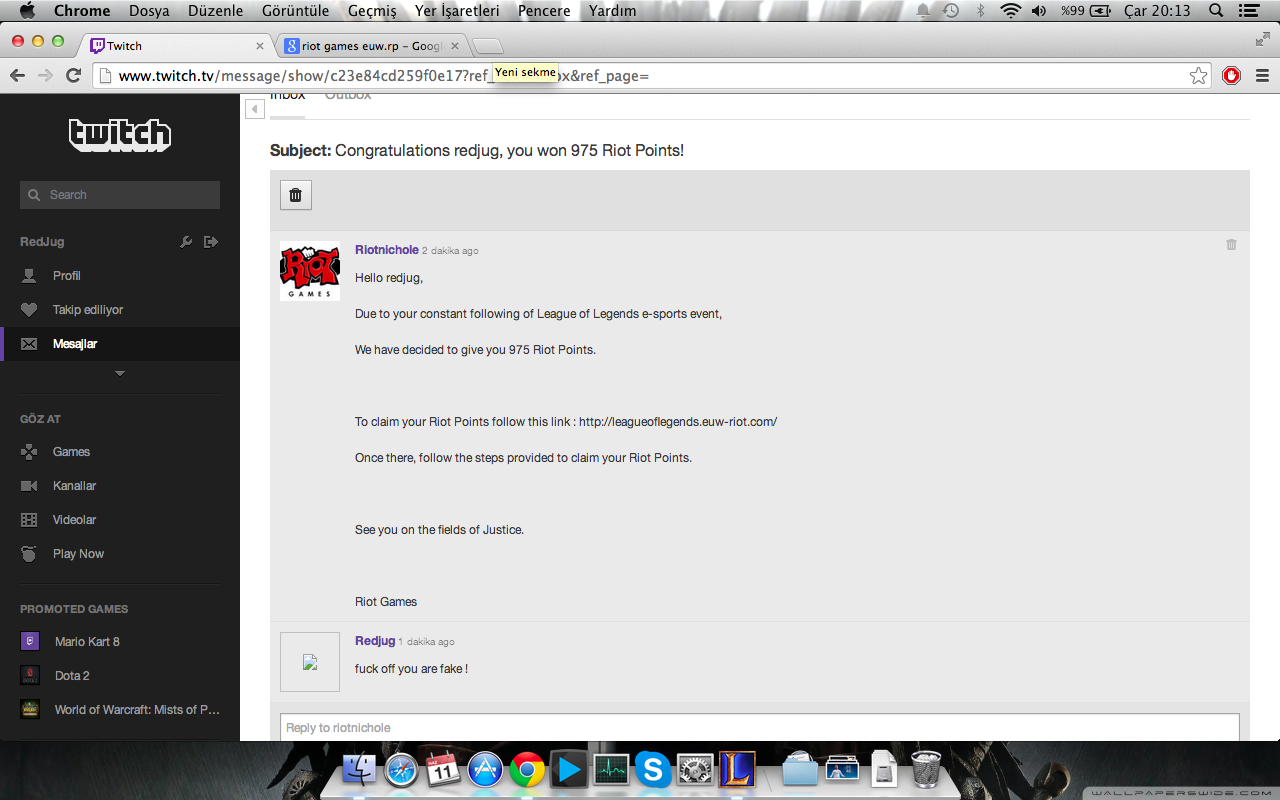Image resolution: width=1280 pixels, height=800 pixels.
Task: Click the Twitch search field
Action: pos(120,195)
